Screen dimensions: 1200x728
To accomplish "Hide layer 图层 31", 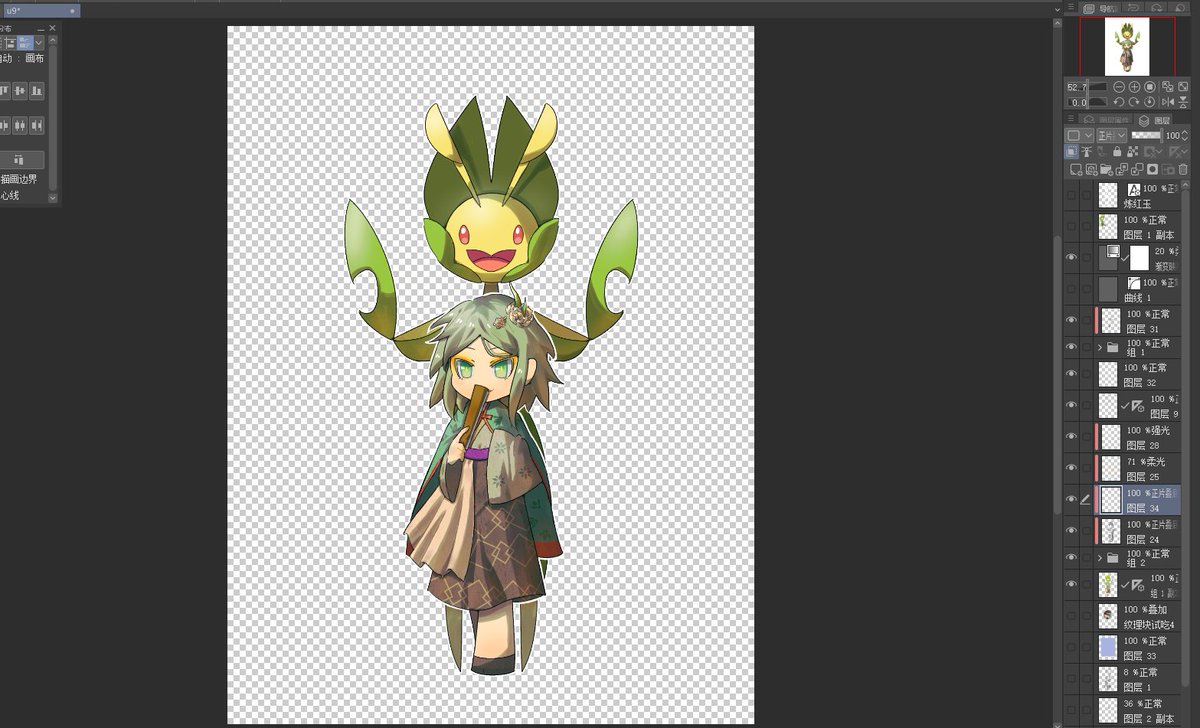I will tap(1071, 320).
